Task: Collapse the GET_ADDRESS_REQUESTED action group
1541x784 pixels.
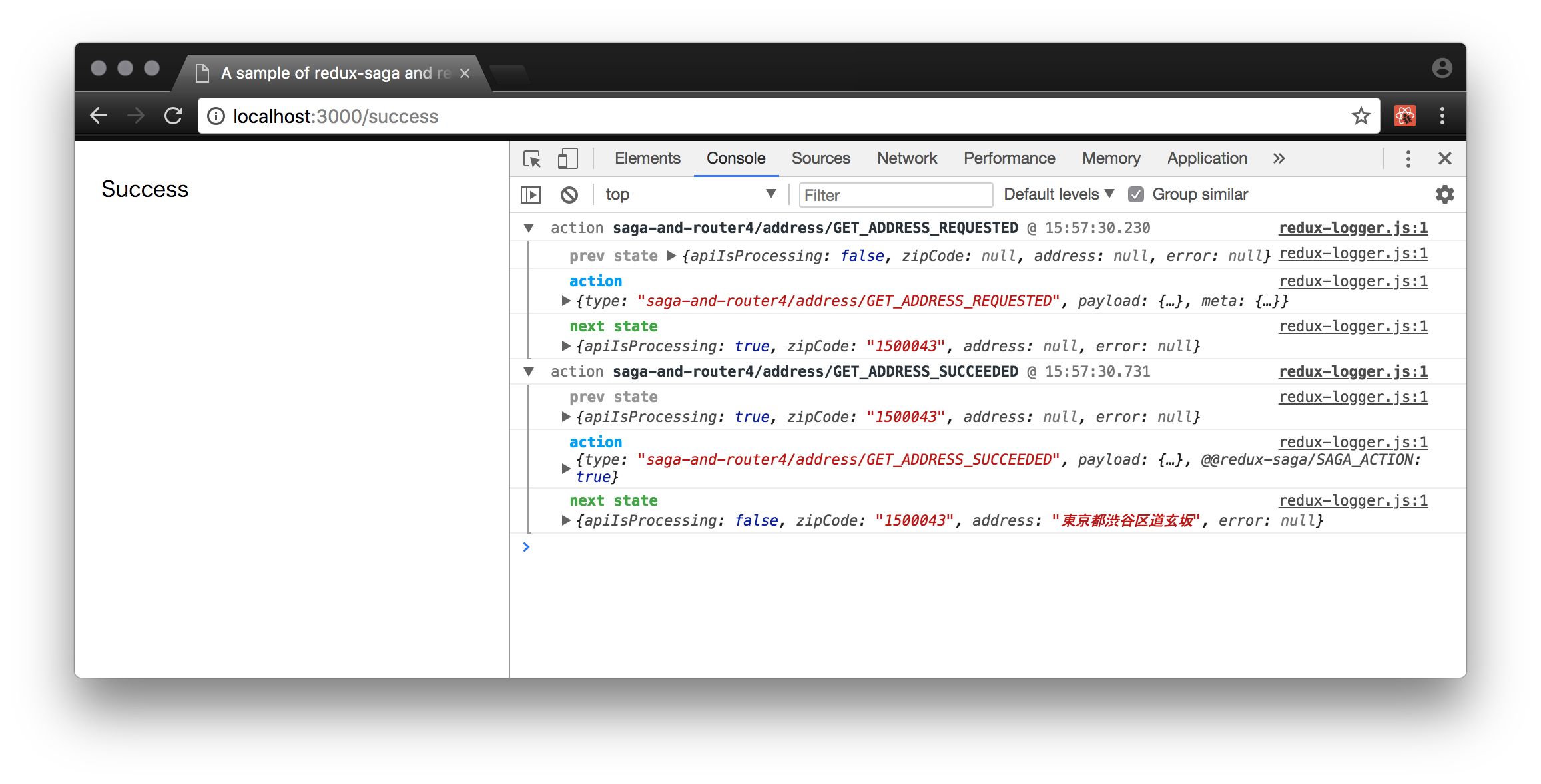Action: 529,228
